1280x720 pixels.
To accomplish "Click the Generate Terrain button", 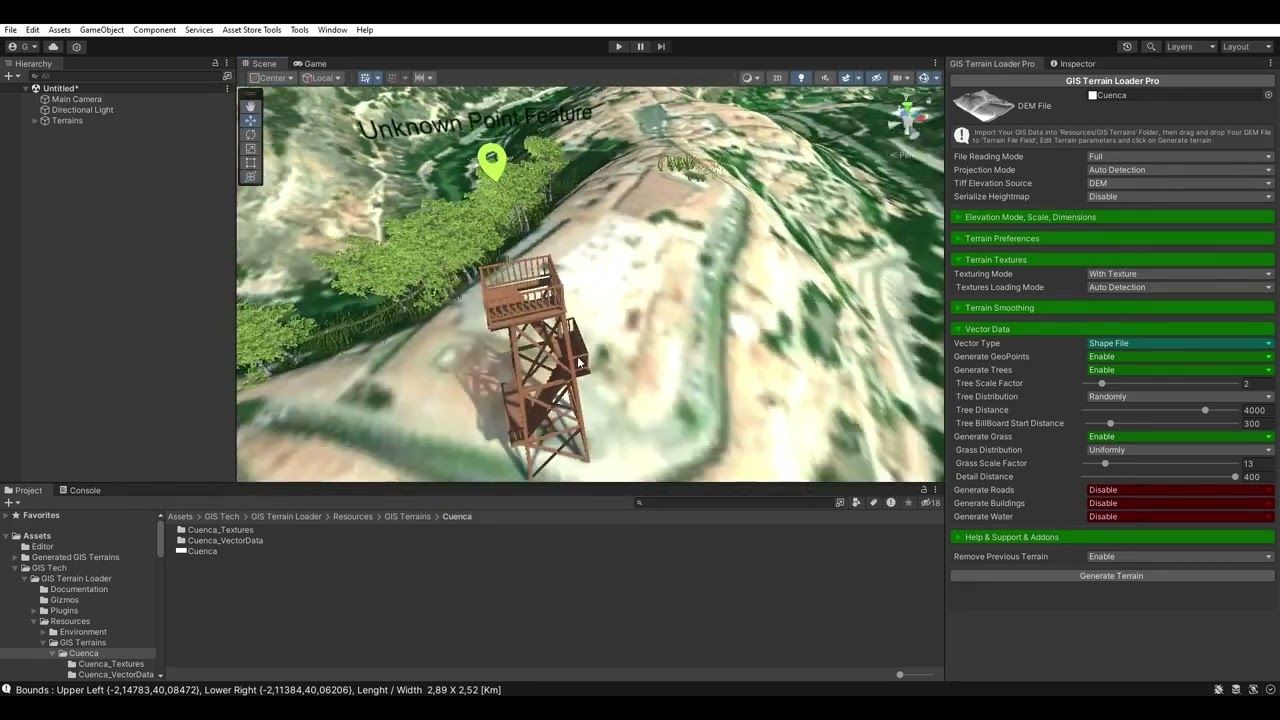I will [1112, 576].
